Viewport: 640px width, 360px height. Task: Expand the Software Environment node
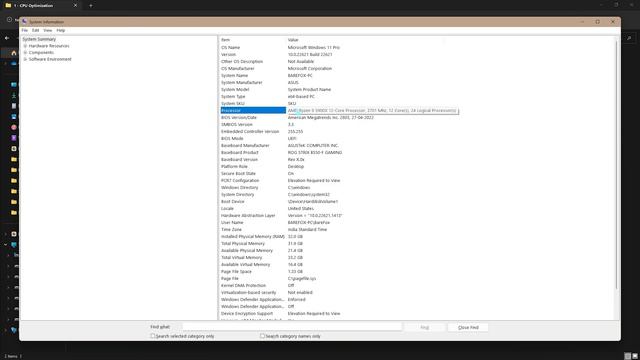[x=25, y=59]
